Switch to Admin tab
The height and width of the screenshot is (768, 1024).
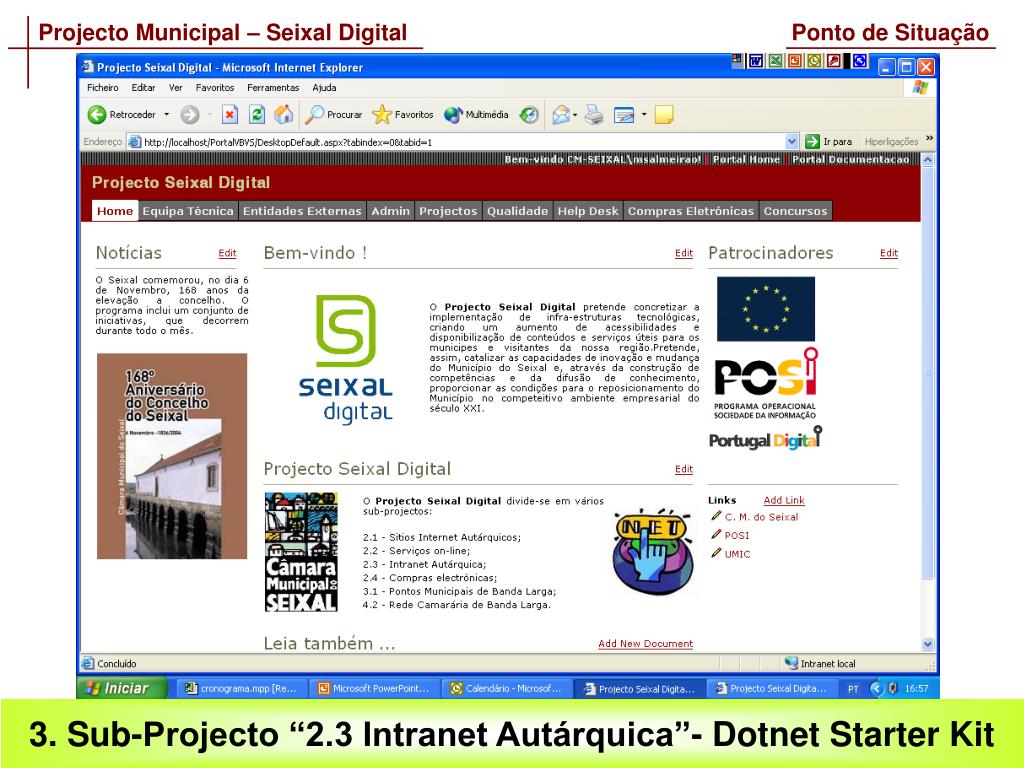(391, 211)
